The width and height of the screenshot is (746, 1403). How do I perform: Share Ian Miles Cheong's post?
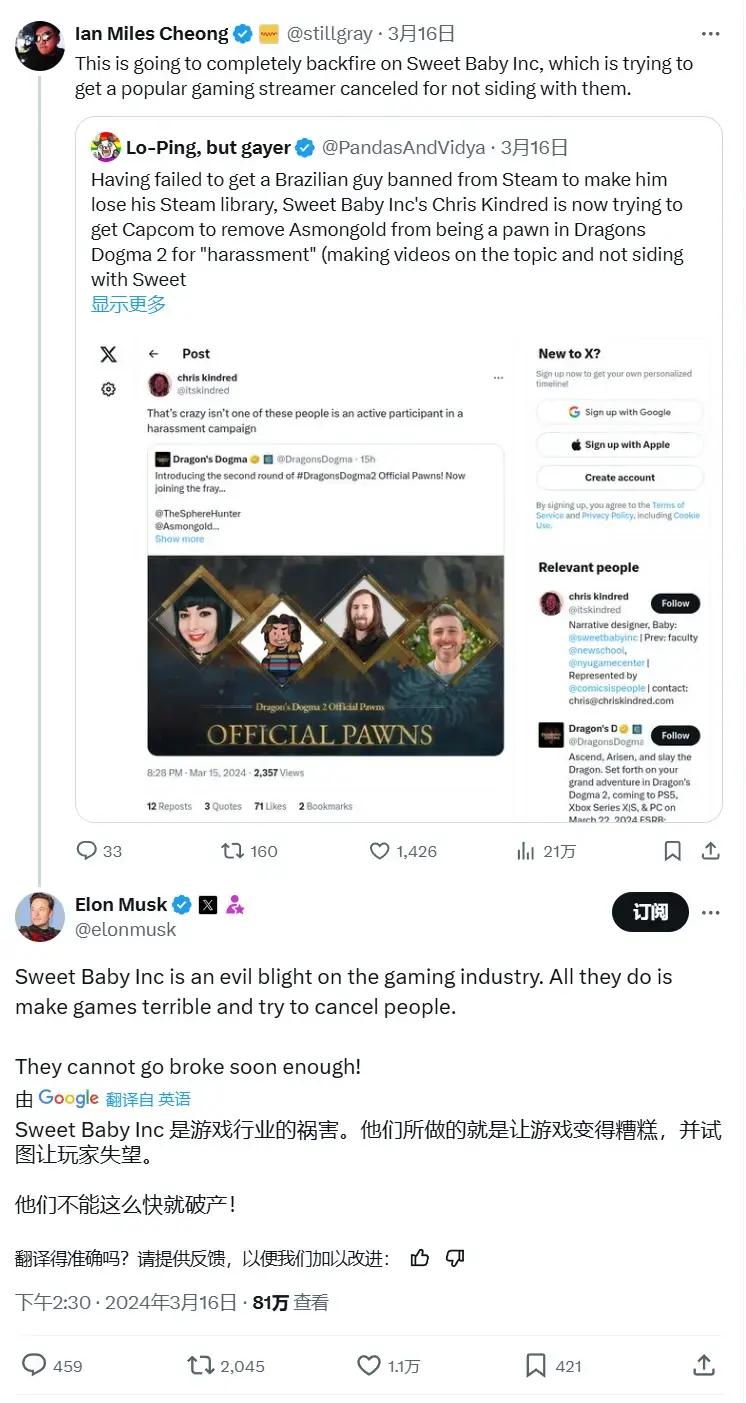[x=711, y=851]
